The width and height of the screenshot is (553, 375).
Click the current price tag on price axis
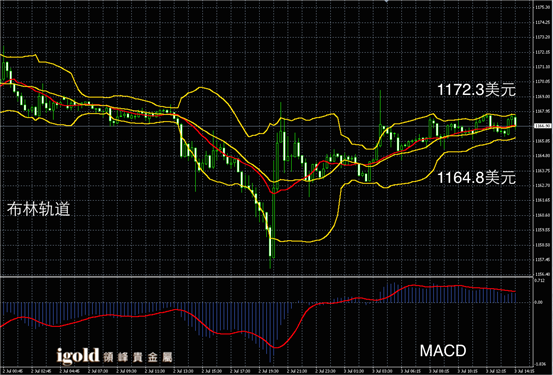(x=543, y=126)
